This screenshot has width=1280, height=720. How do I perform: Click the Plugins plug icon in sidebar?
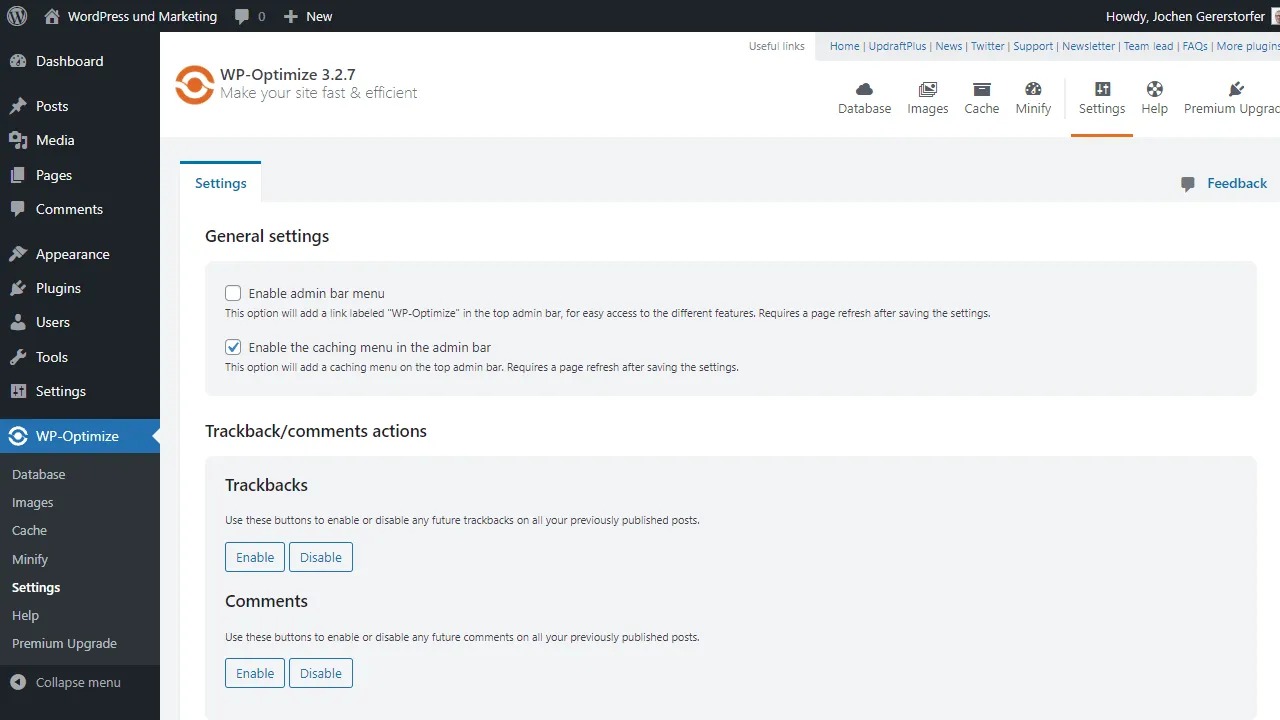coord(18,288)
